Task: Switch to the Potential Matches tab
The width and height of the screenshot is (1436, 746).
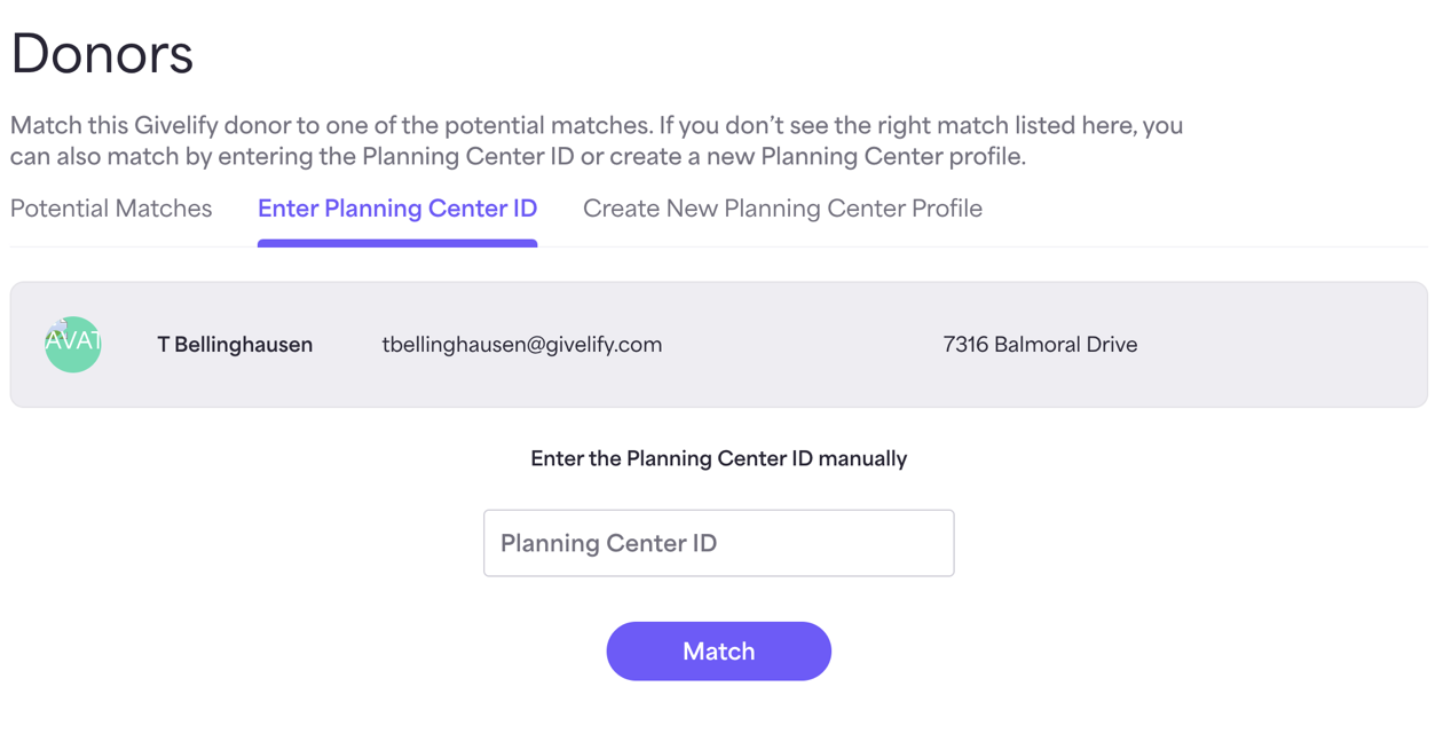Action: pyautogui.click(x=111, y=208)
